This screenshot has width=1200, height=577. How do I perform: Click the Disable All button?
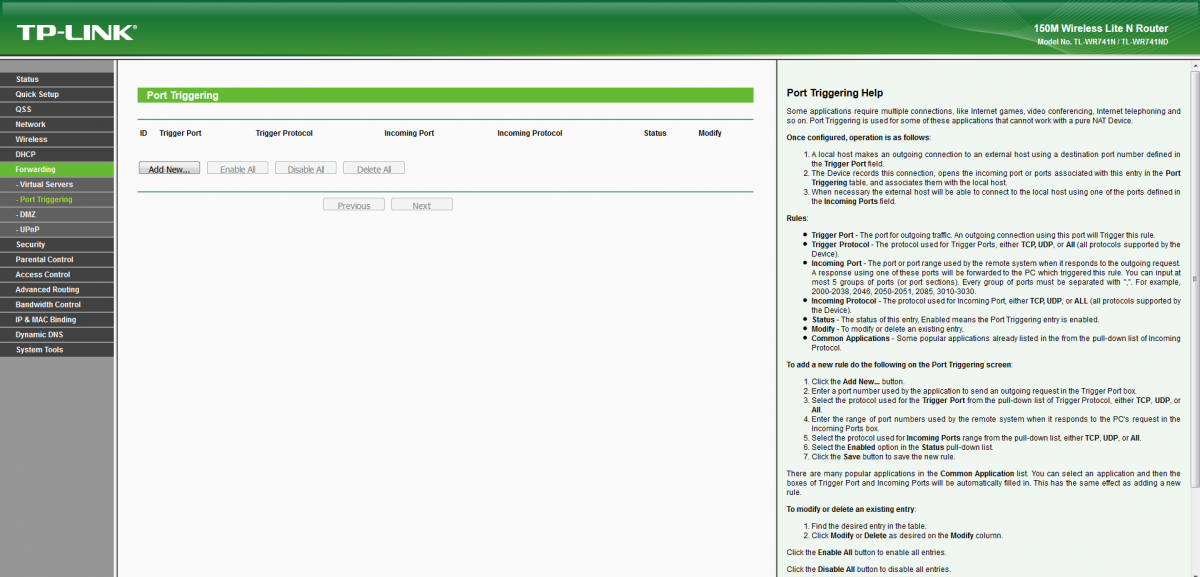click(306, 169)
